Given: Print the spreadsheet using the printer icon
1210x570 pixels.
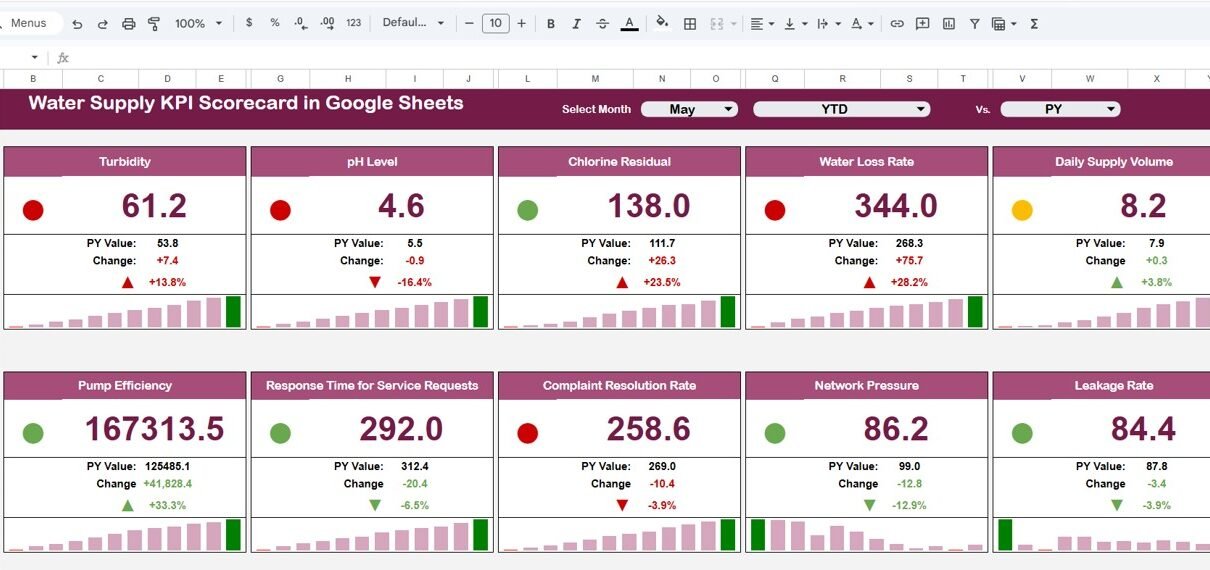Looking at the screenshot, I should point(128,23).
